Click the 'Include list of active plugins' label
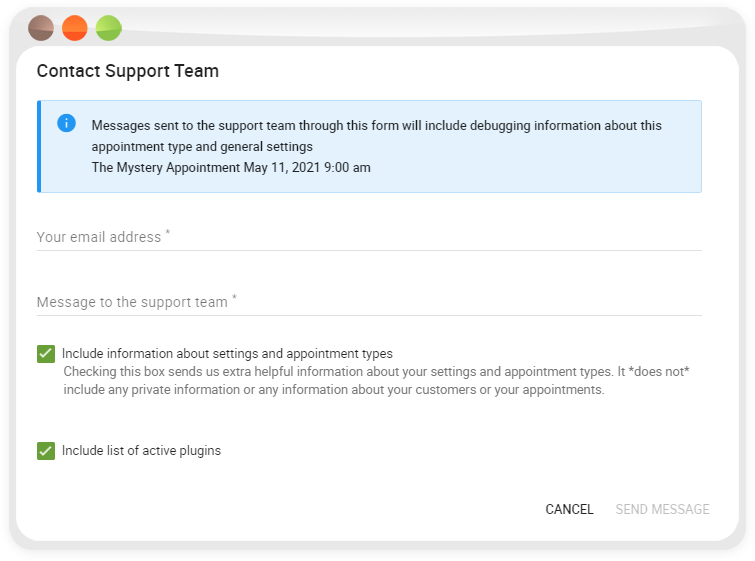This screenshot has height=561, width=755. click(x=142, y=451)
